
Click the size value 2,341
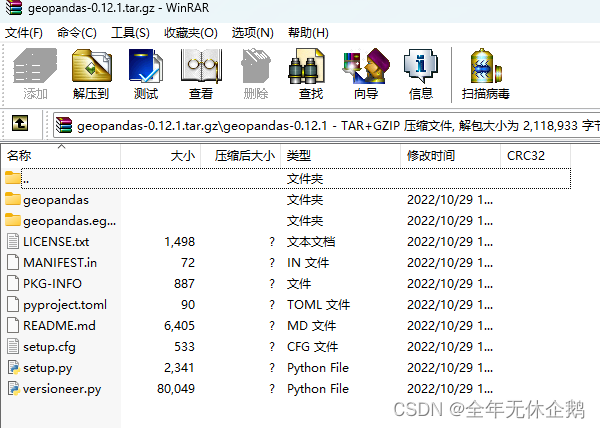(x=179, y=368)
